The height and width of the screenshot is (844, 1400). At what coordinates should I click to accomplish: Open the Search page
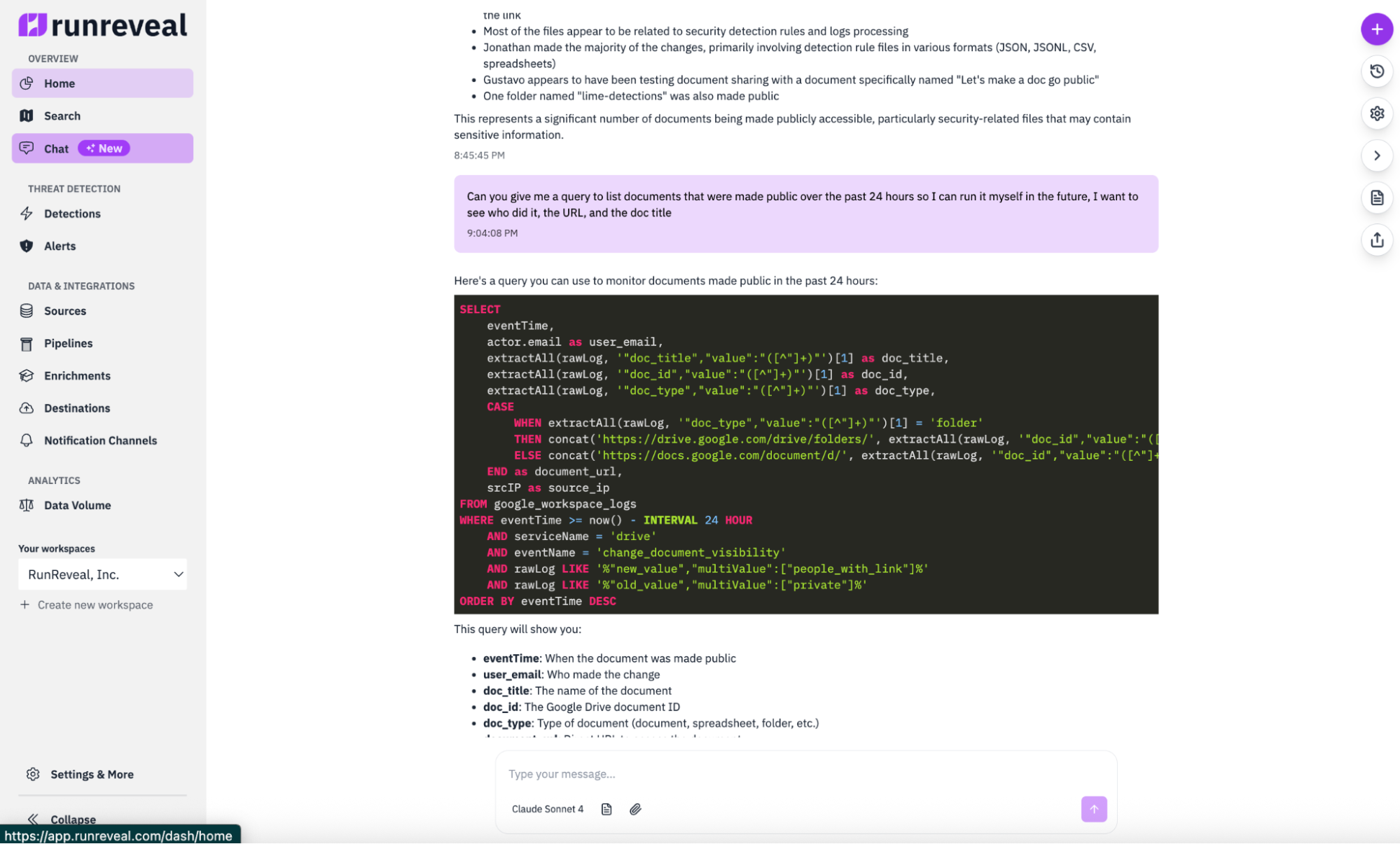click(102, 116)
